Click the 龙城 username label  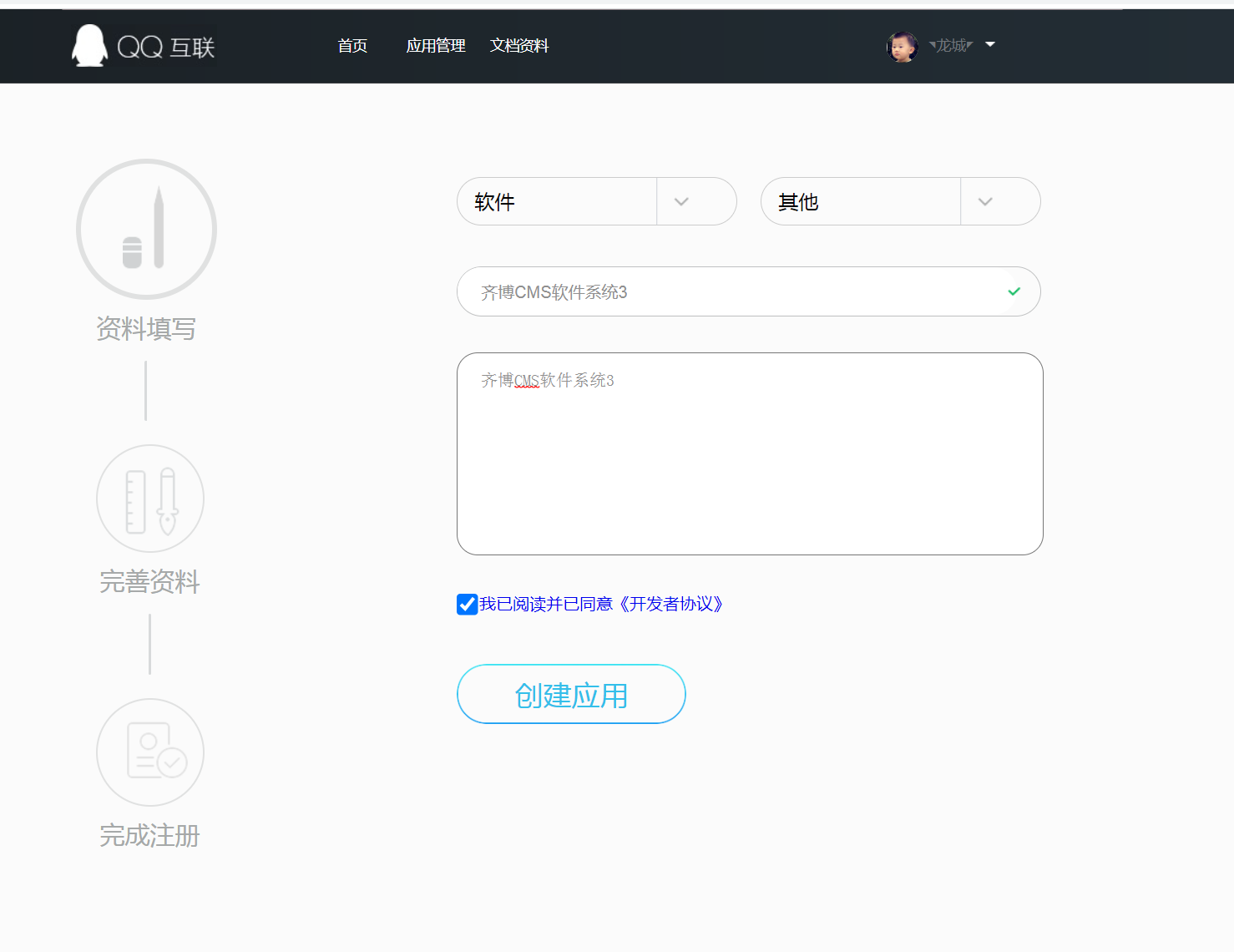pyautogui.click(x=951, y=45)
